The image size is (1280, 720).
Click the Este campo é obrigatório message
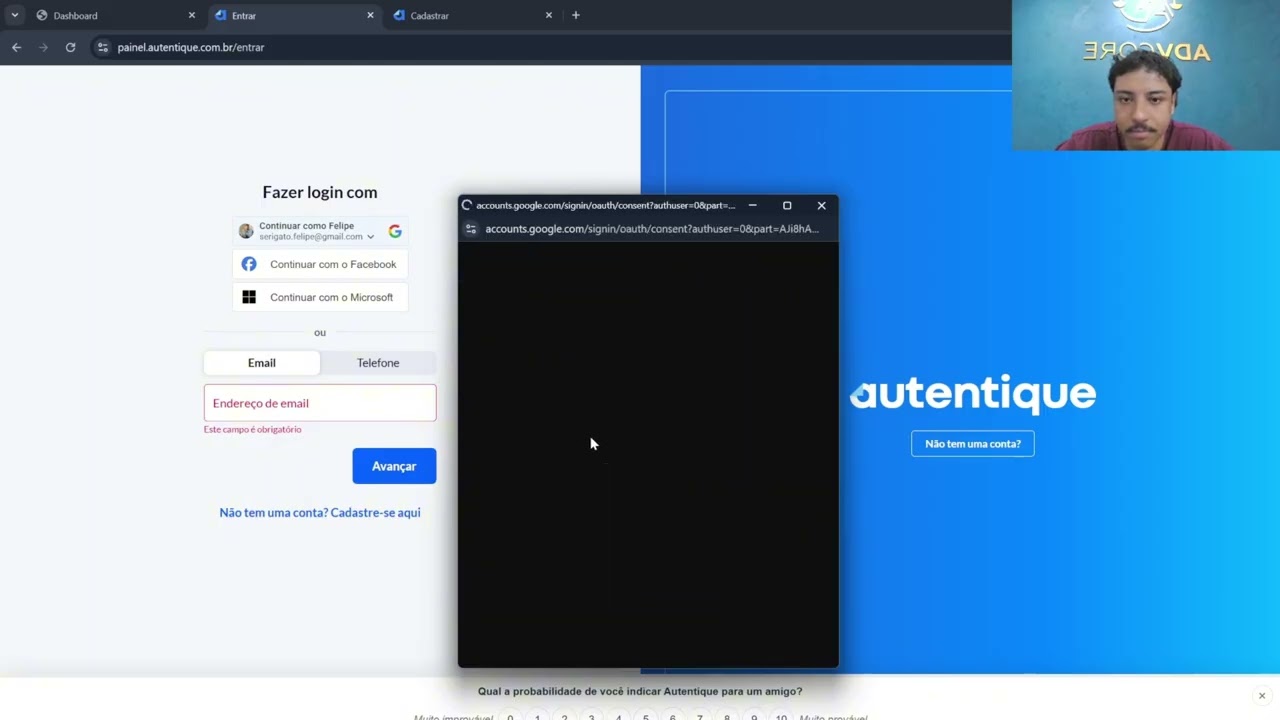(x=252, y=429)
